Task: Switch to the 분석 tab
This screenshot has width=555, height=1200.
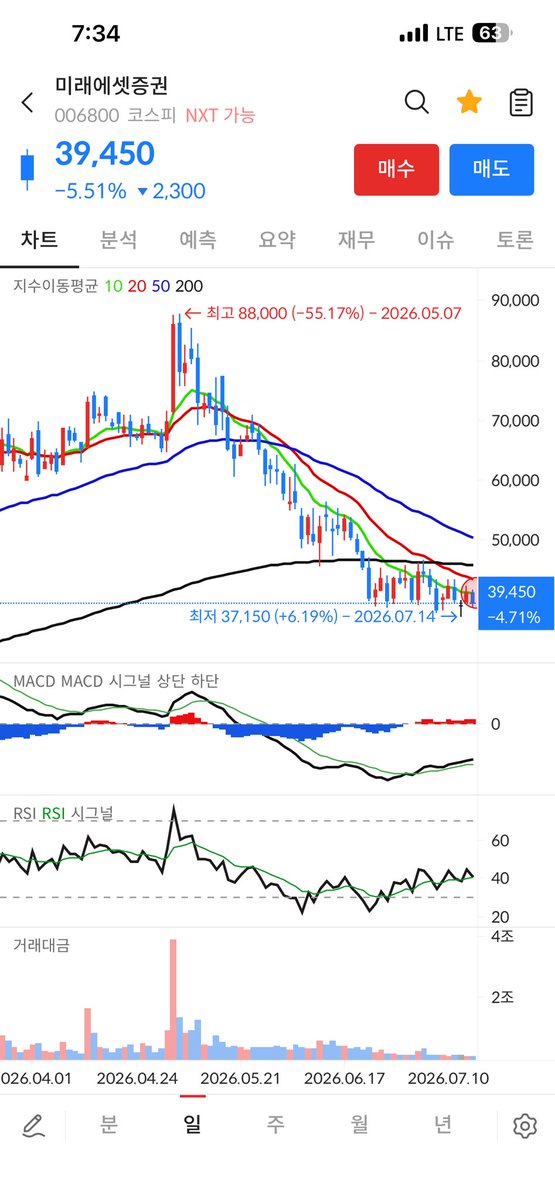Action: (x=119, y=240)
